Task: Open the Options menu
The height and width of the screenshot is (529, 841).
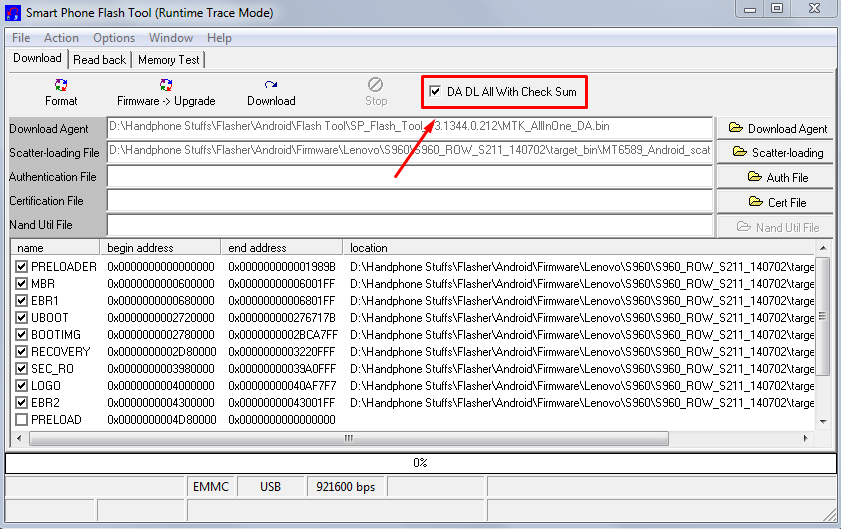Action: click(x=114, y=38)
